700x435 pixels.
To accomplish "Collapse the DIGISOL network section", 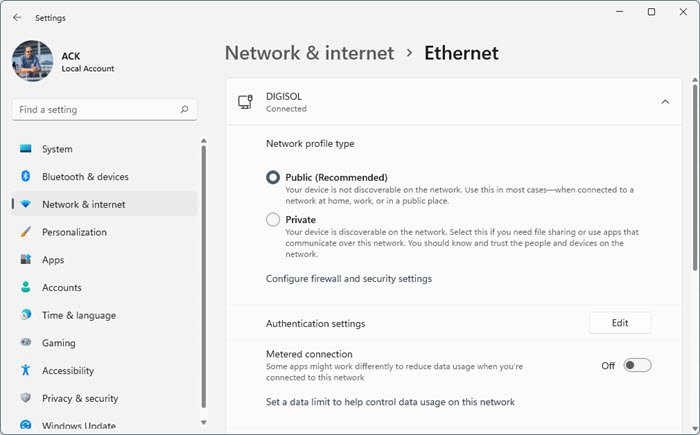I will pos(665,101).
